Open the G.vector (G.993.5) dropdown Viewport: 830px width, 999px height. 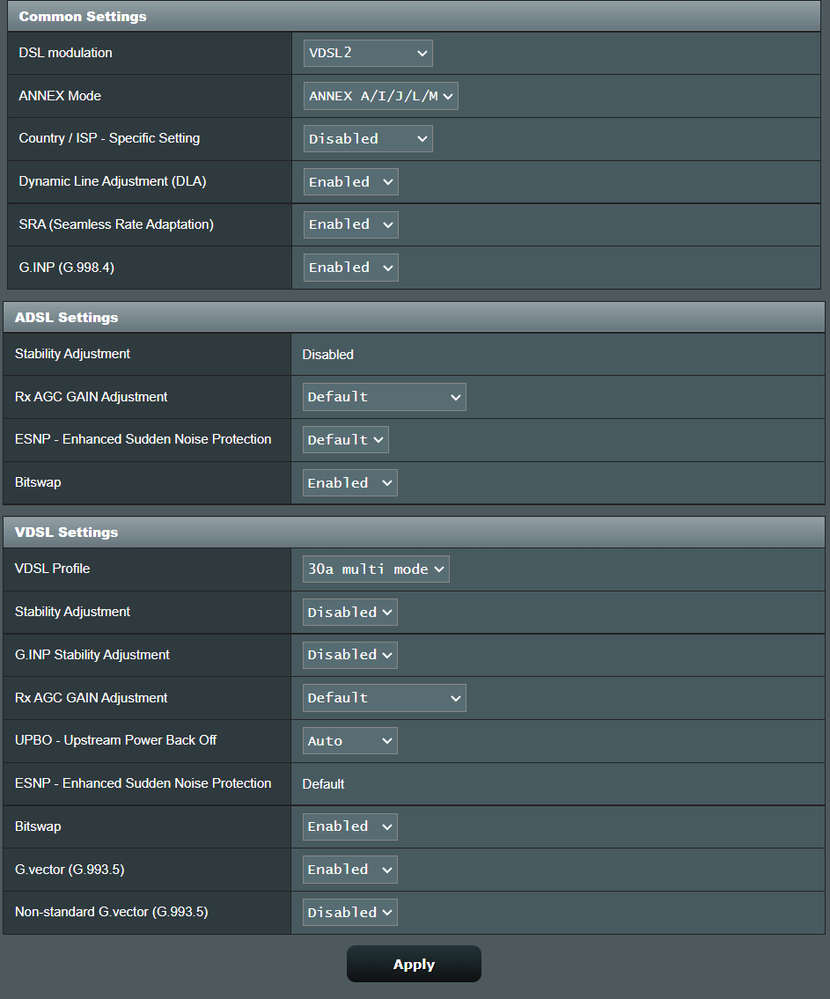[x=350, y=870]
